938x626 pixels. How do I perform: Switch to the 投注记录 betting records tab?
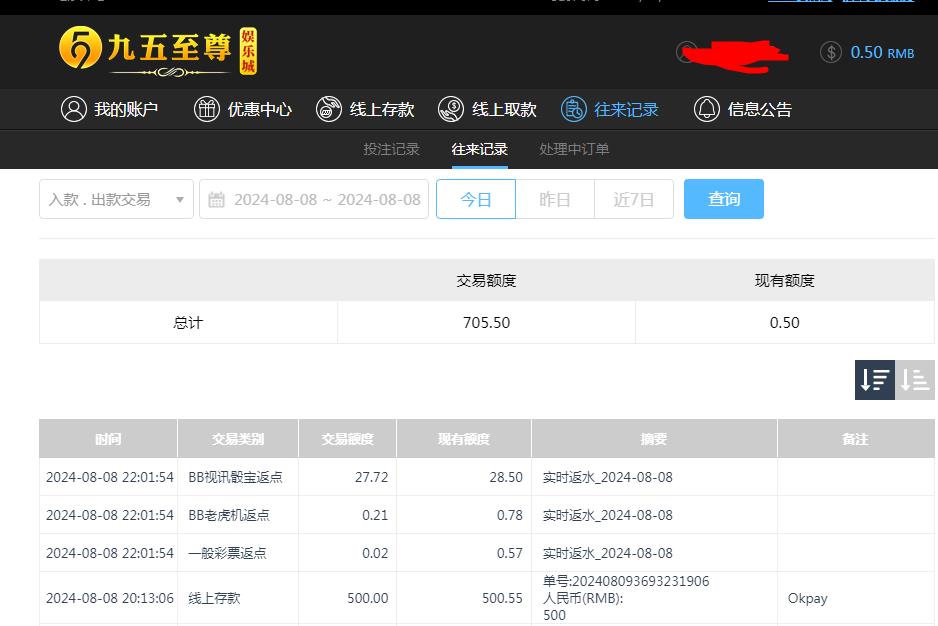click(x=392, y=147)
